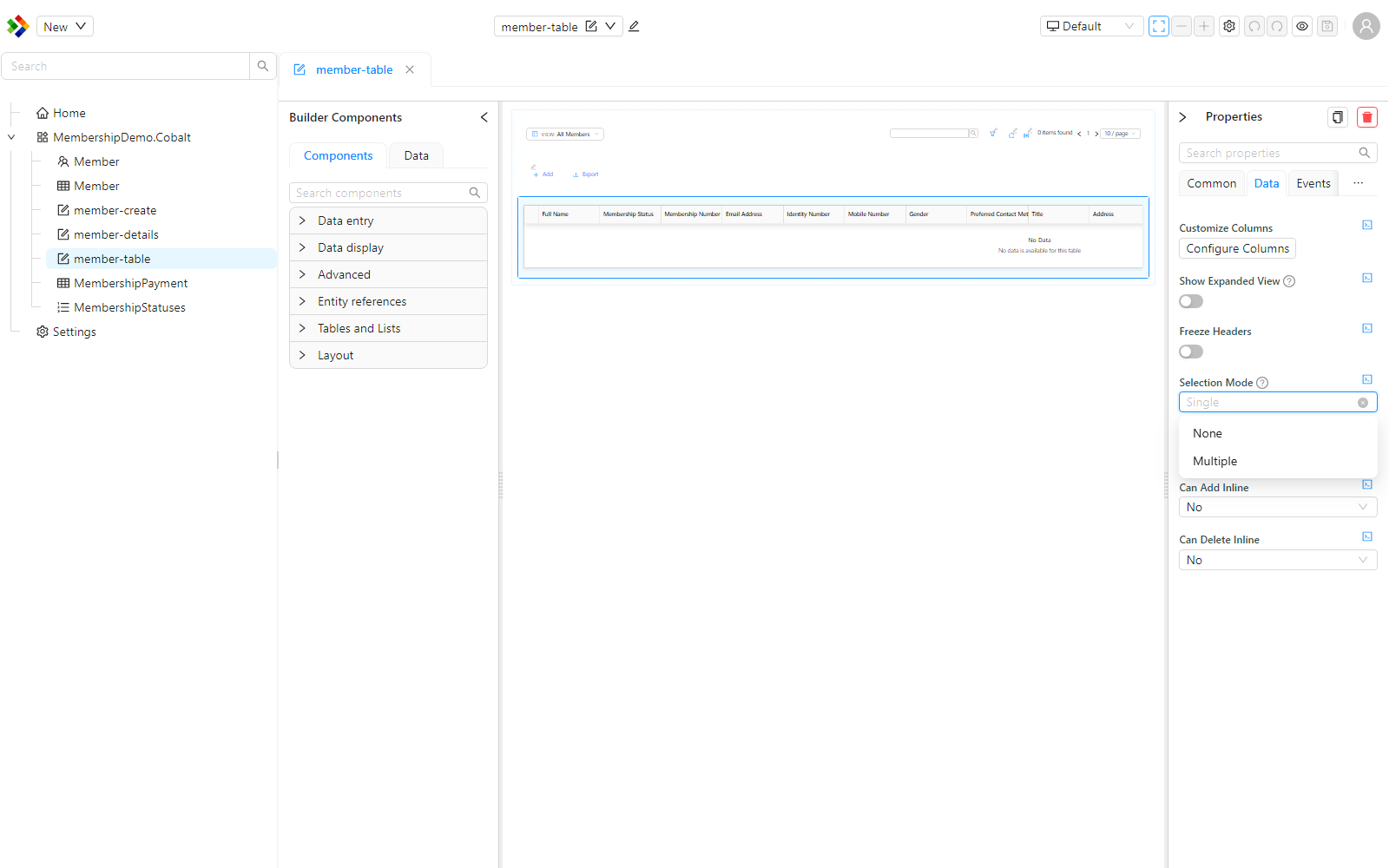Open the user profile avatar
The height and width of the screenshot is (868, 1389).
coord(1366,26)
